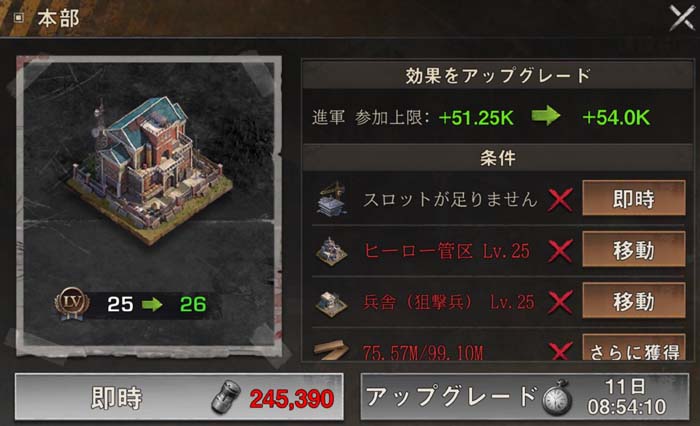The height and width of the screenshot is (426, 700).
Task: Click the construction slot crane icon
Action: click(332, 199)
